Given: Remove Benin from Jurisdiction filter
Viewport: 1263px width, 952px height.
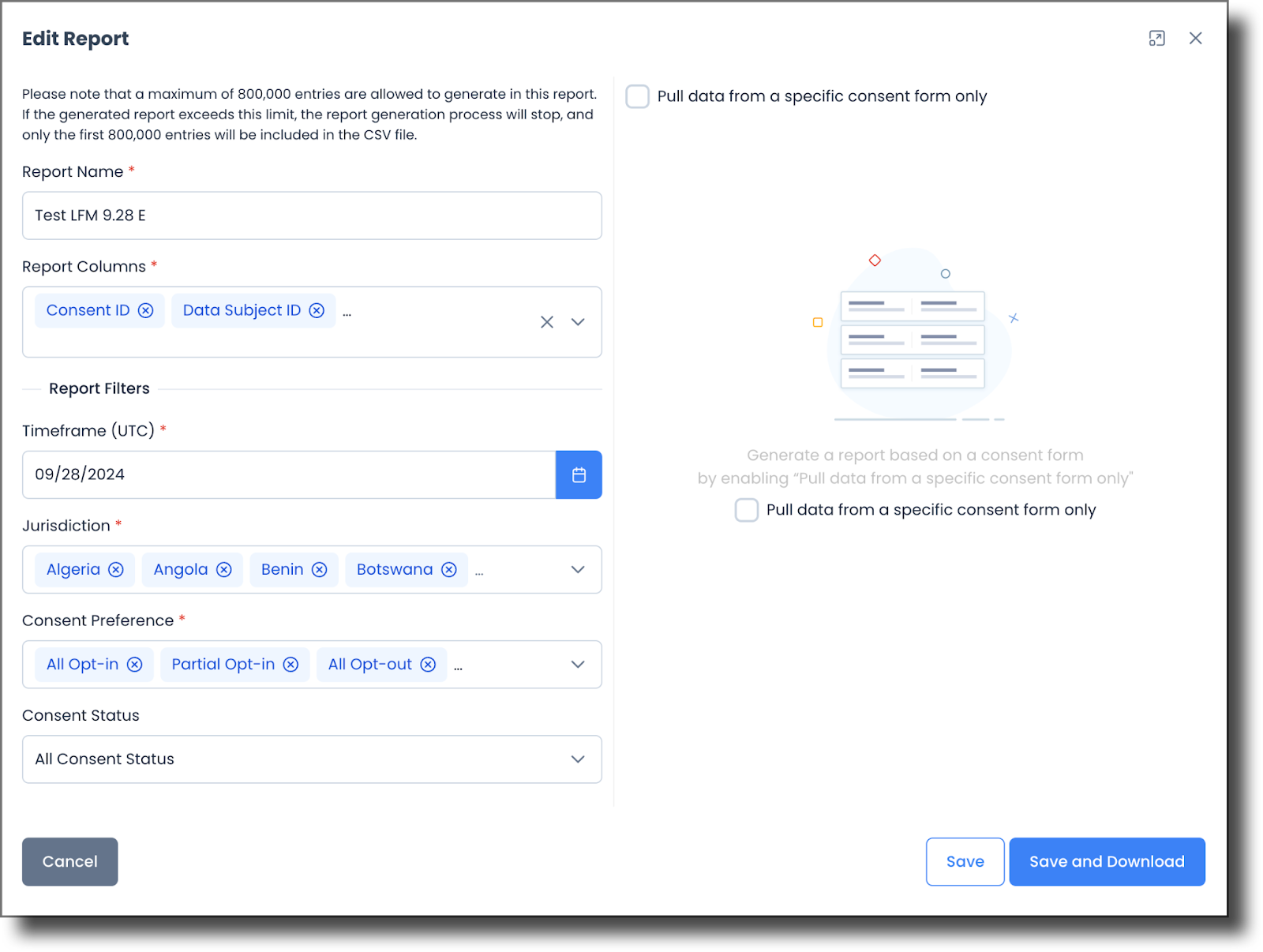Looking at the screenshot, I should pyautogui.click(x=320, y=569).
